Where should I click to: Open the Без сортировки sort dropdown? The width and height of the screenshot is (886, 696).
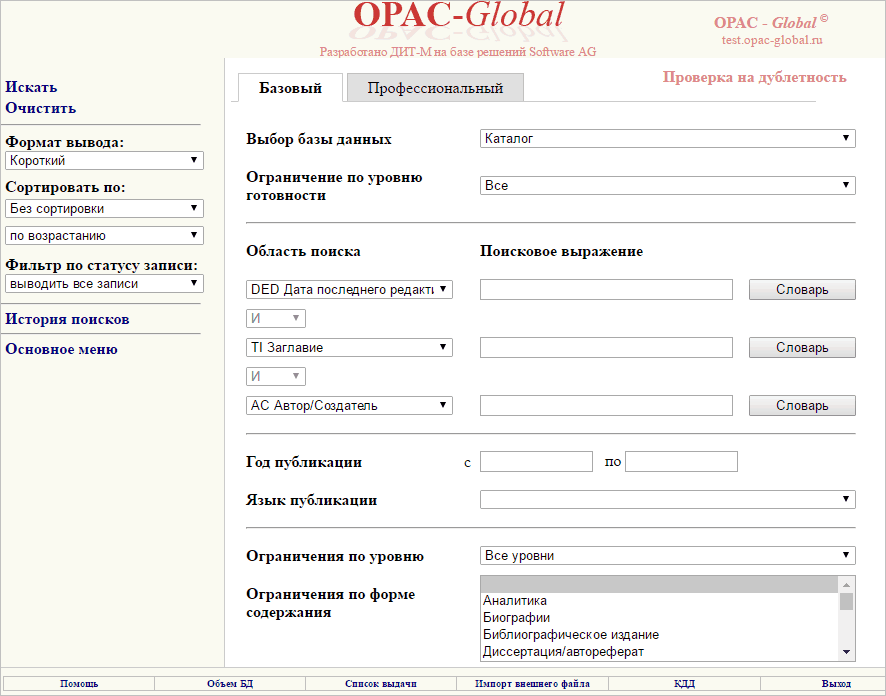click(x=104, y=208)
